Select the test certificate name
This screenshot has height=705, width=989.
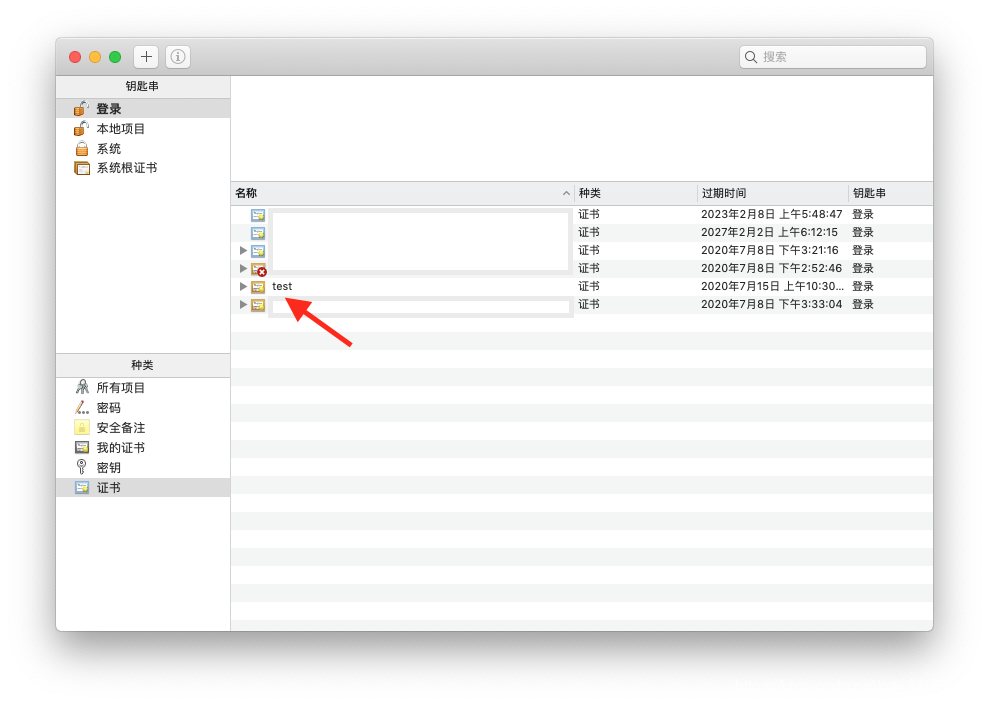(x=282, y=286)
